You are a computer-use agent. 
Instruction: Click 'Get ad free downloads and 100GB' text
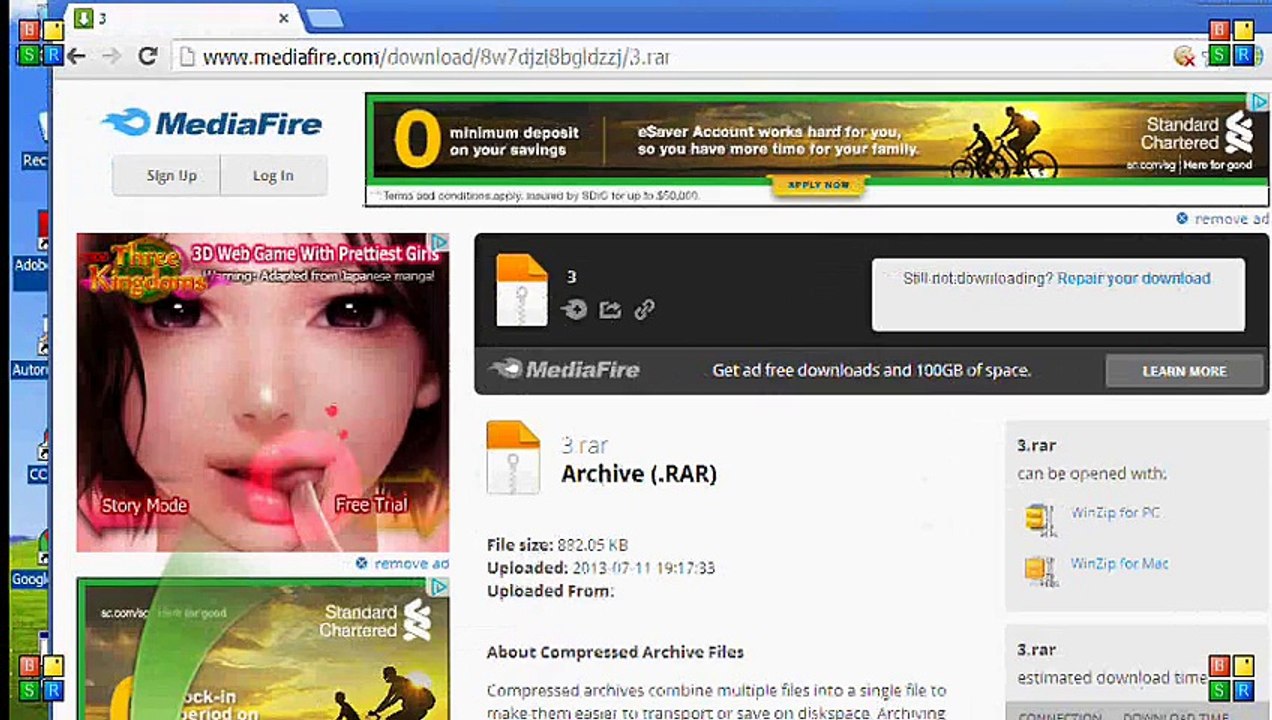[x=871, y=370]
